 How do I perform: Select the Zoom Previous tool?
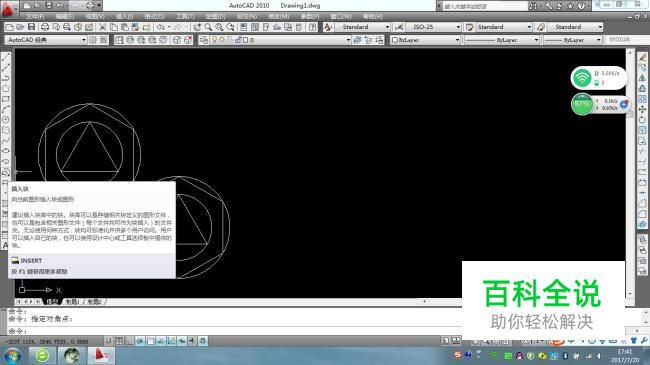230,27
